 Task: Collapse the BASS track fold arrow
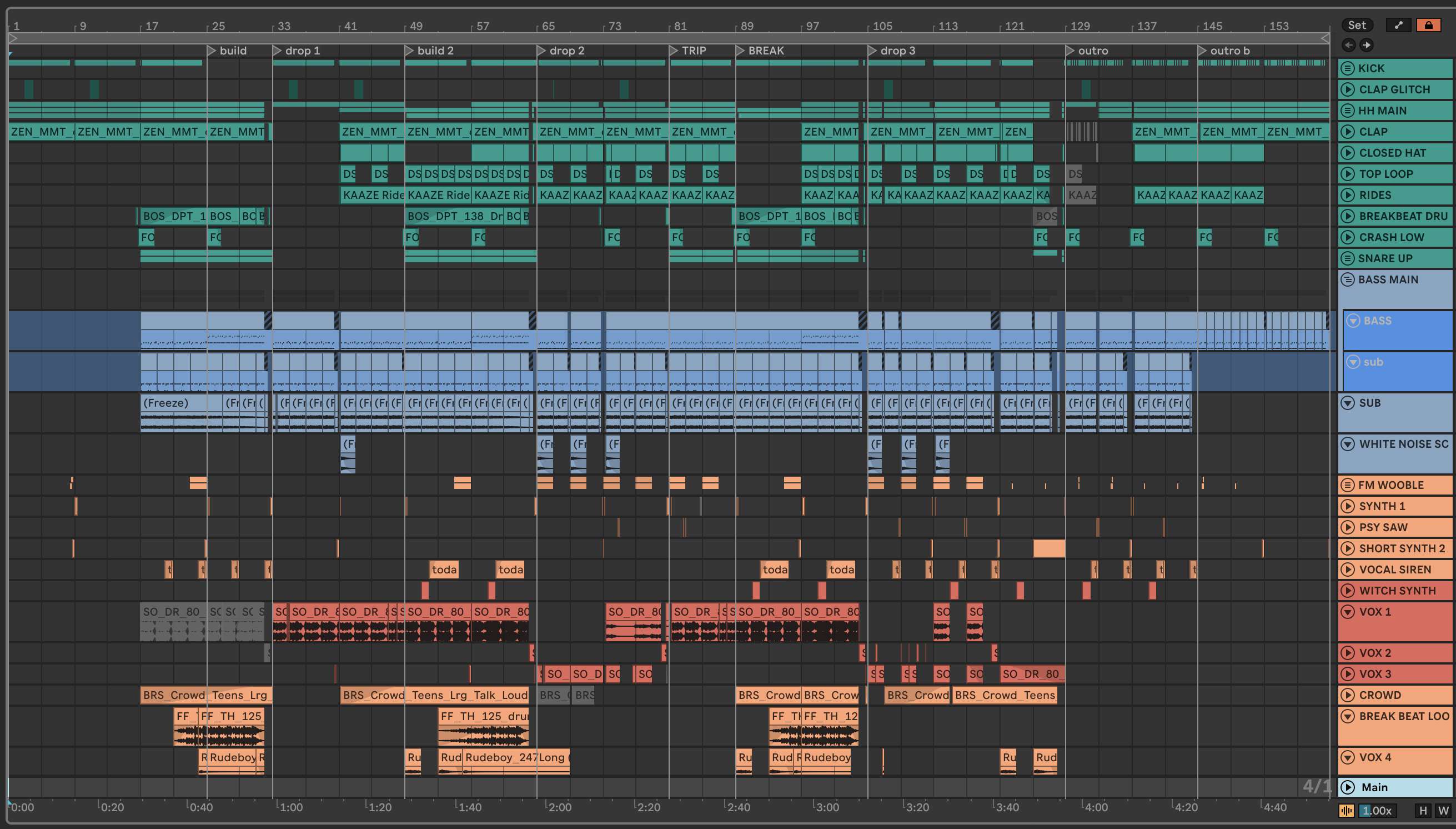[x=1354, y=321]
